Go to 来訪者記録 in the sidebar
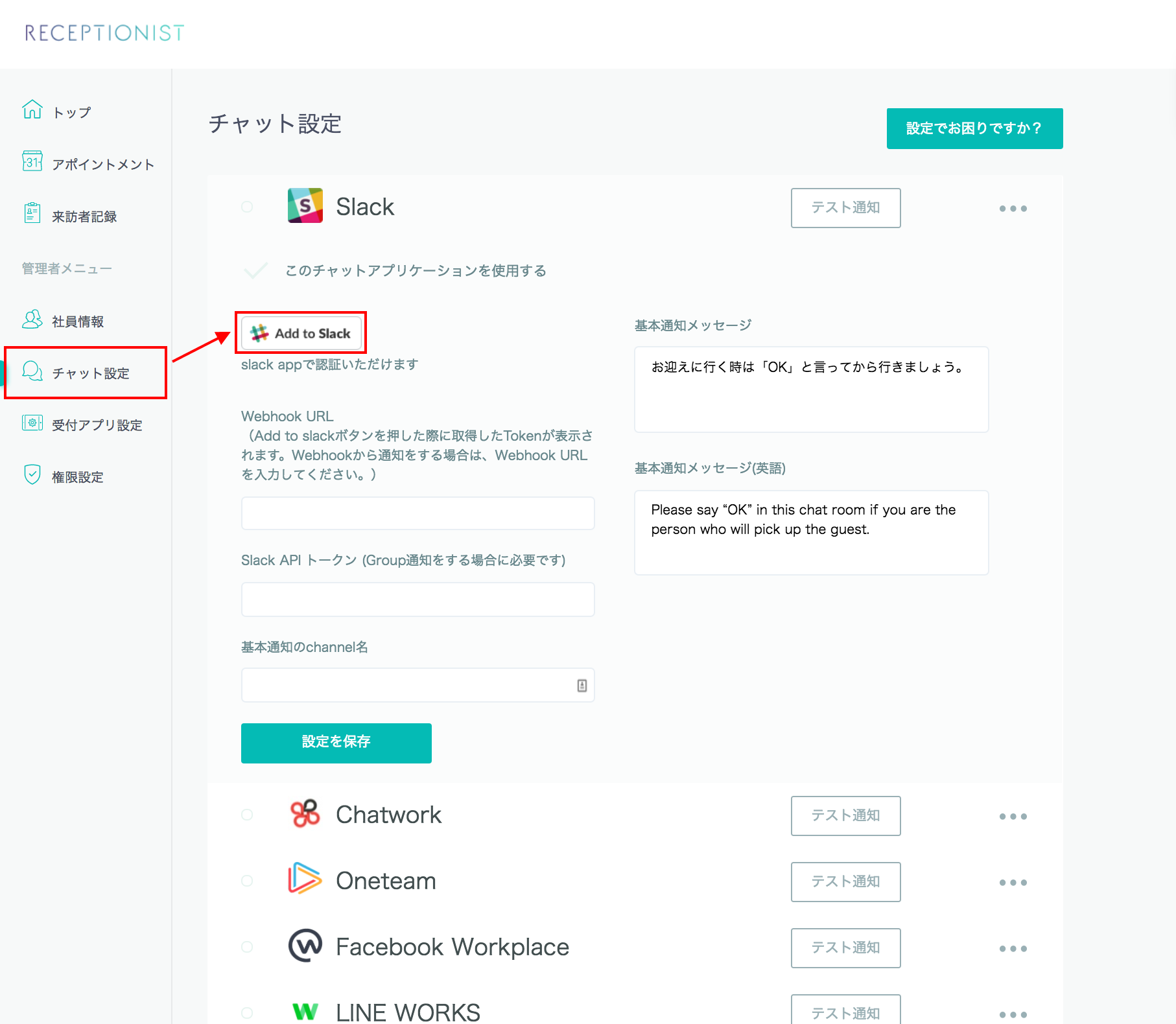This screenshot has width=1176, height=1024. pos(84,216)
